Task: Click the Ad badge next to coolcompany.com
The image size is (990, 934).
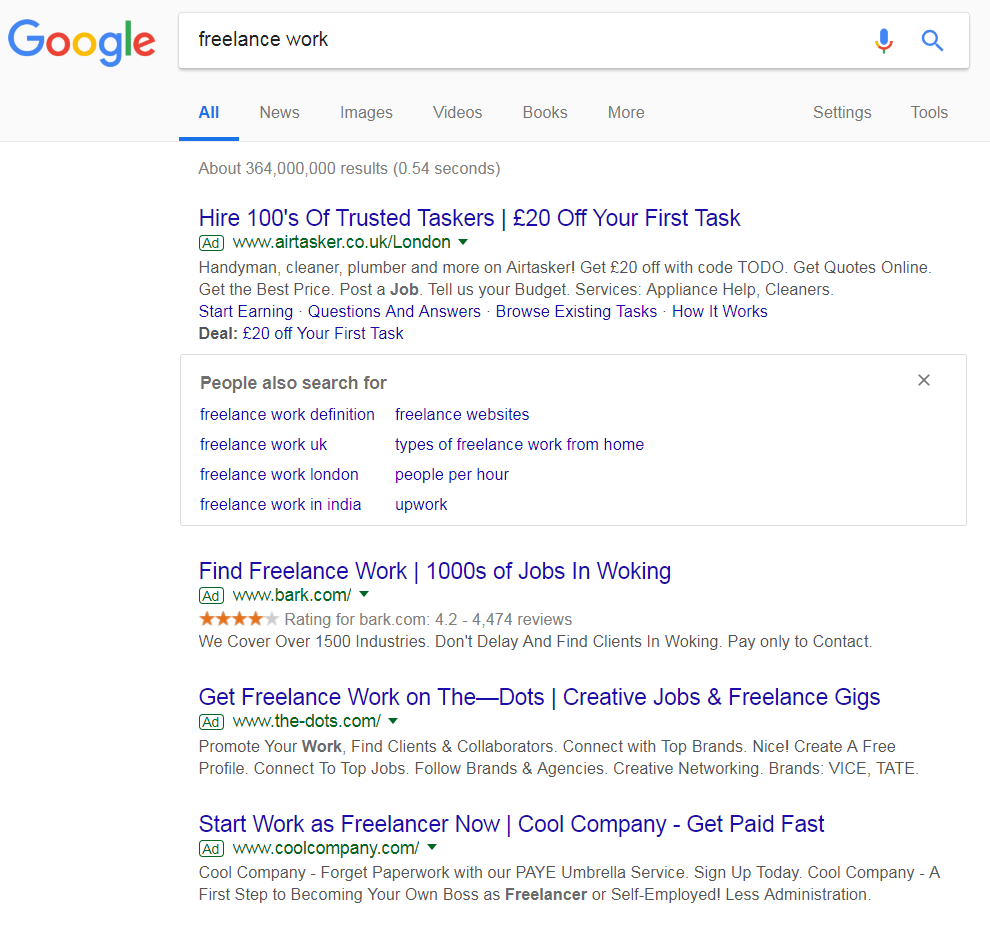Action: coord(212,849)
